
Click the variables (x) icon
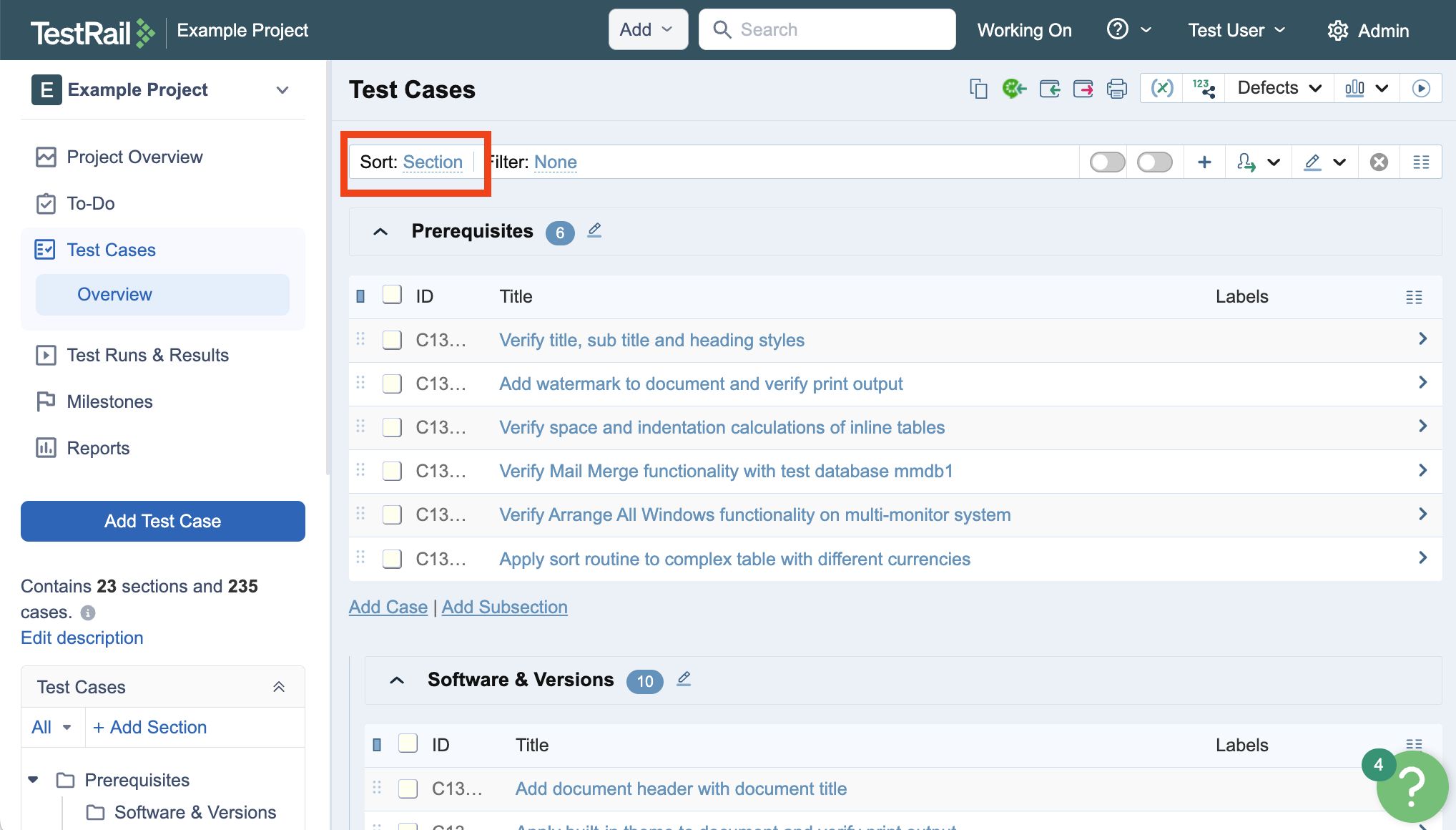tap(1161, 88)
